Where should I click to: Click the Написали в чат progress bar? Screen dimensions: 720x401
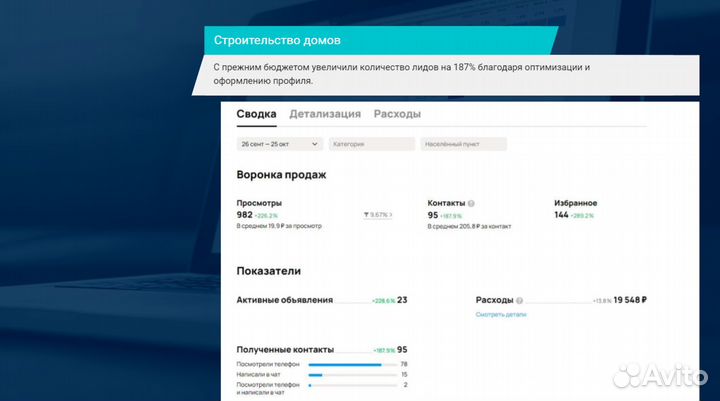353,375
